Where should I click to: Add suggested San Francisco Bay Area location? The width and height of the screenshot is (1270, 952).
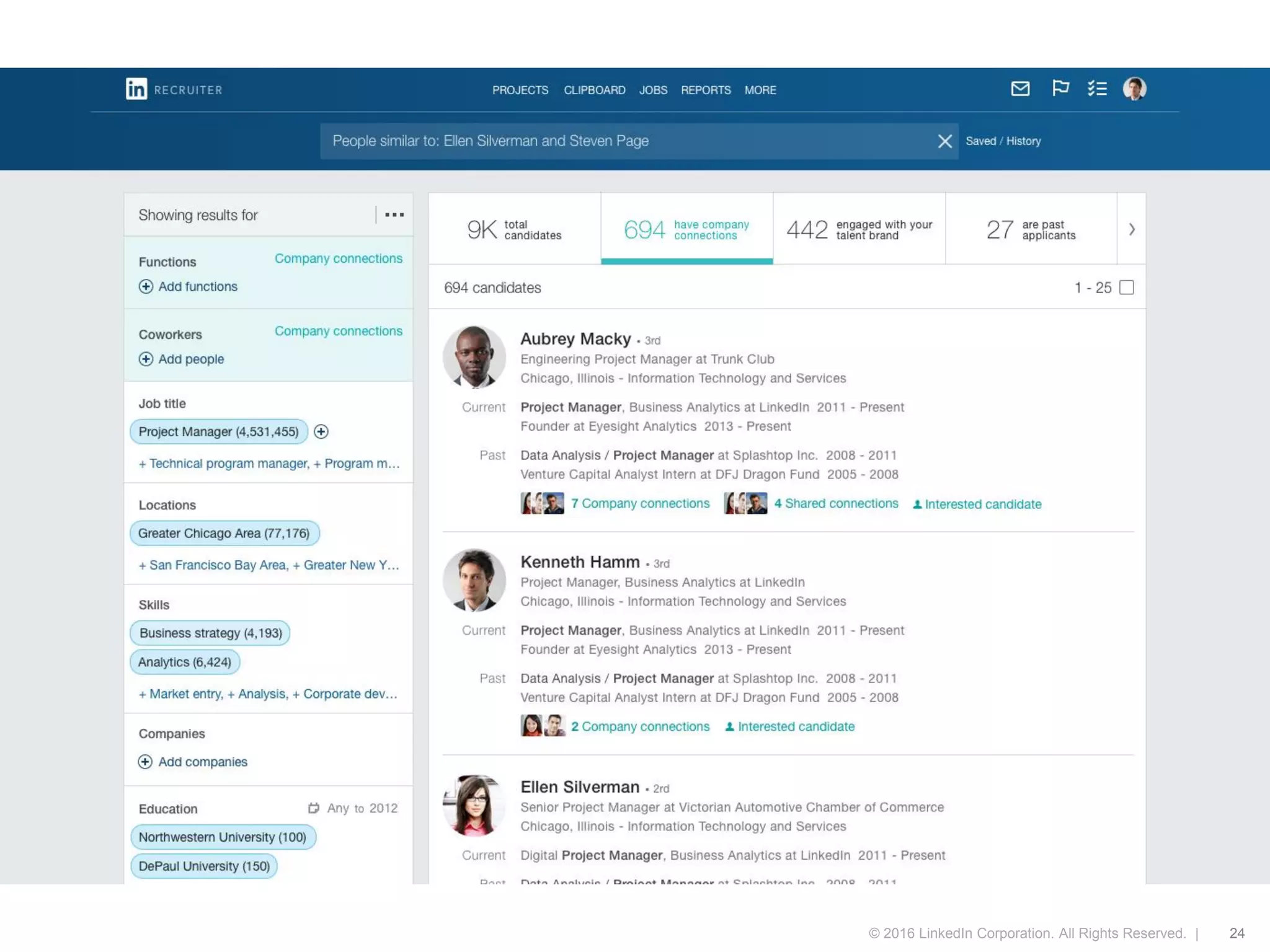213,565
